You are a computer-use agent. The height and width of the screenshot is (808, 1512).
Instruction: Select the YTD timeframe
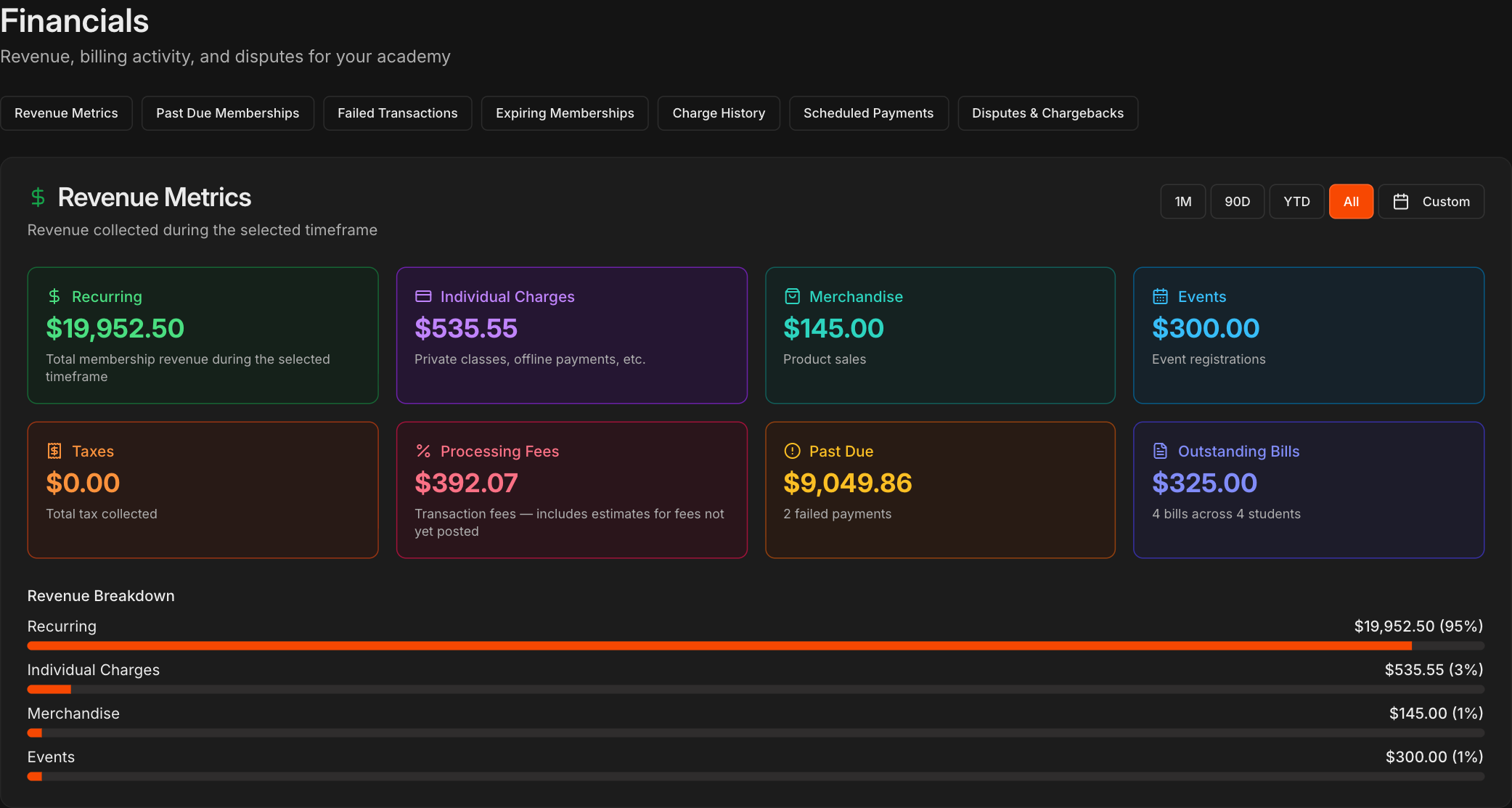1296,202
